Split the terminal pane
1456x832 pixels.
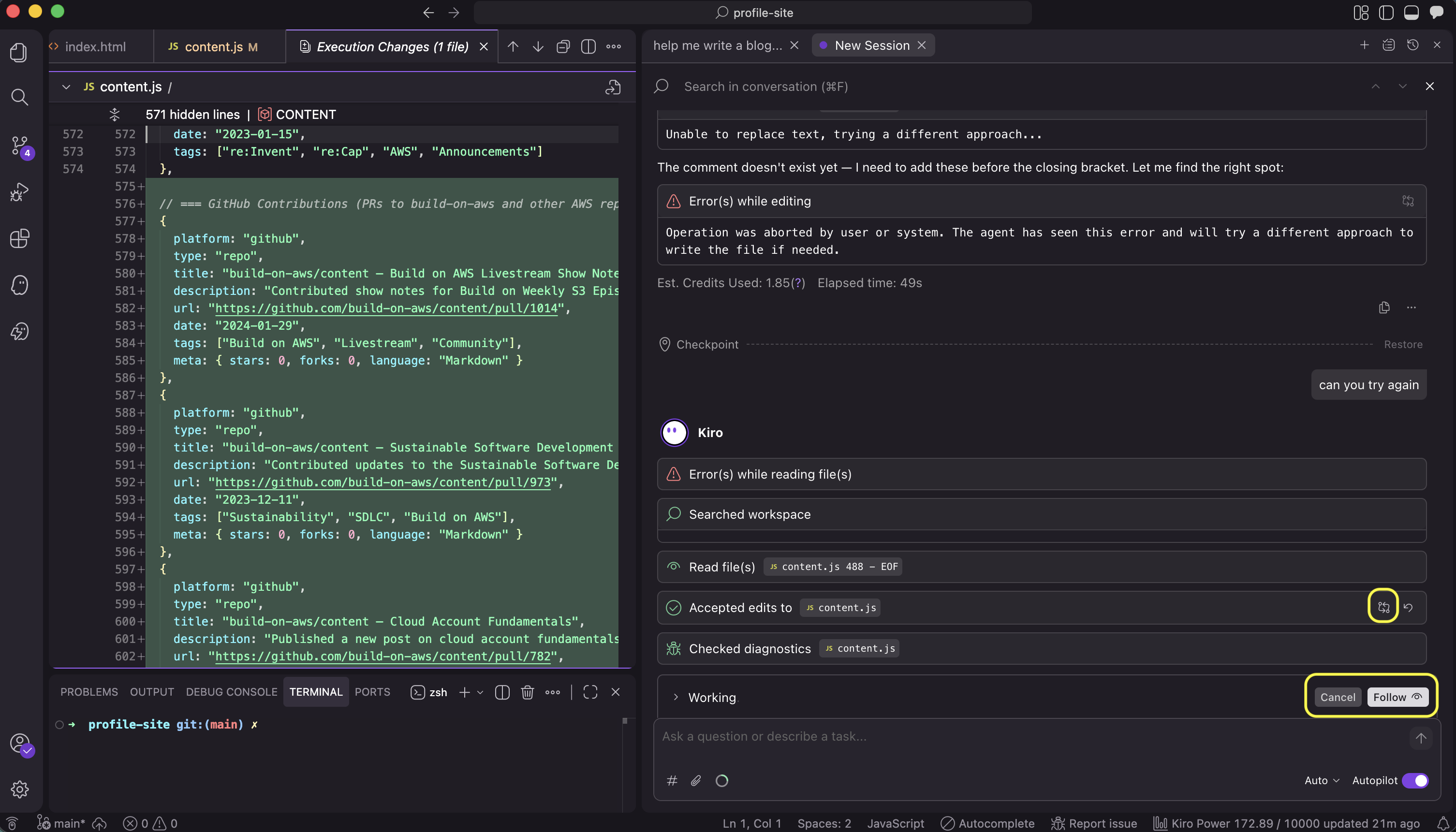(502, 692)
